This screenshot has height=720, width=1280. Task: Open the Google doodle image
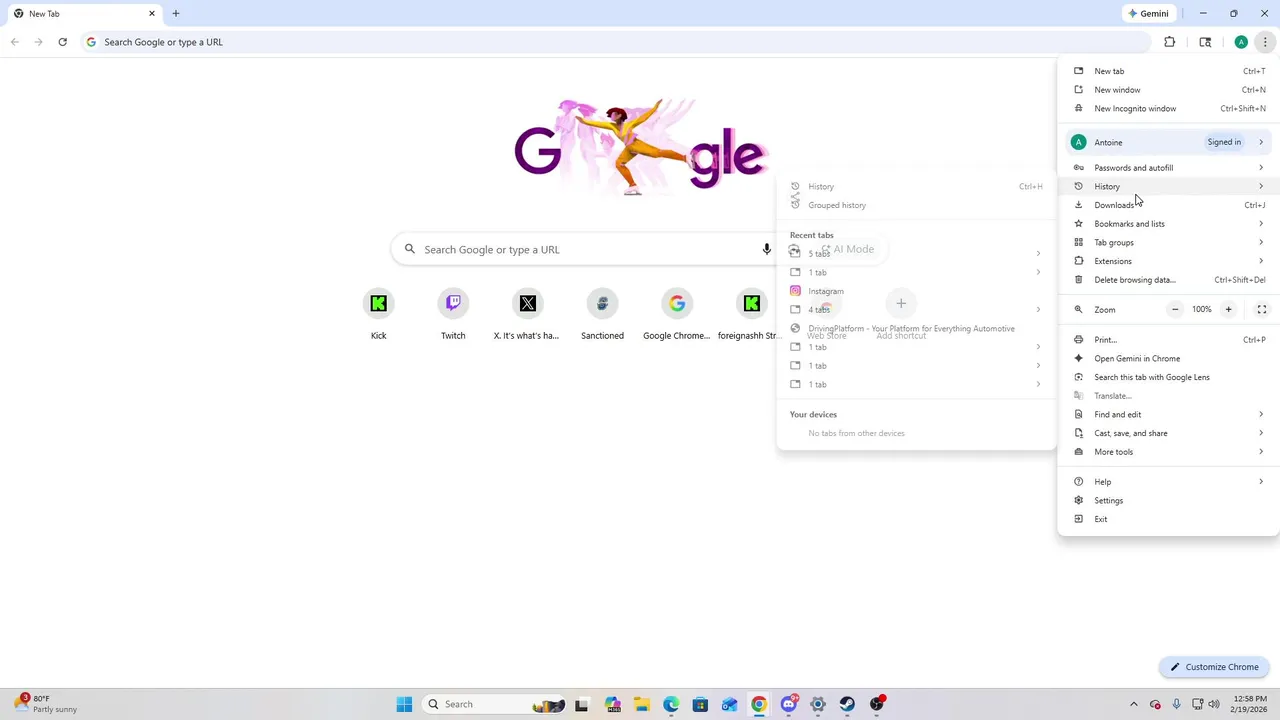pyautogui.click(x=641, y=146)
